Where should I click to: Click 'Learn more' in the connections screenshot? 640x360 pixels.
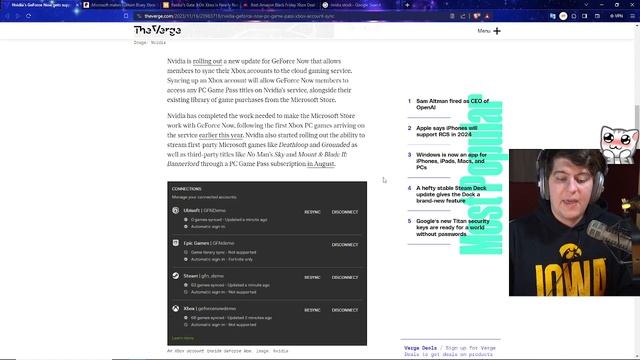183,338
